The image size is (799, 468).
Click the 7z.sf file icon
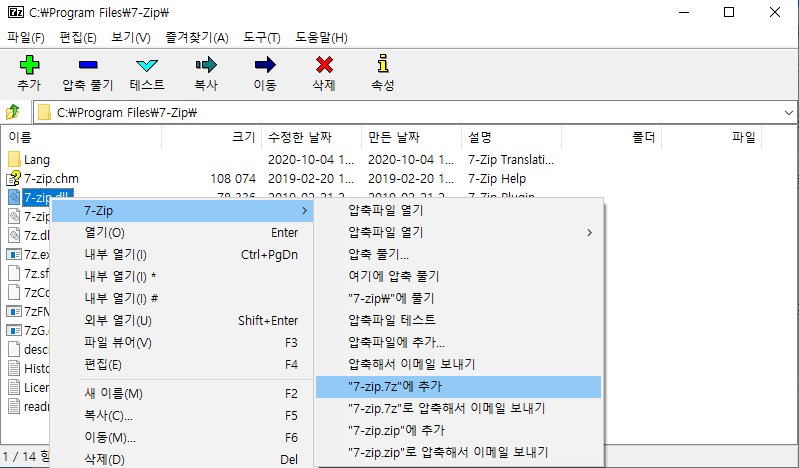point(14,273)
